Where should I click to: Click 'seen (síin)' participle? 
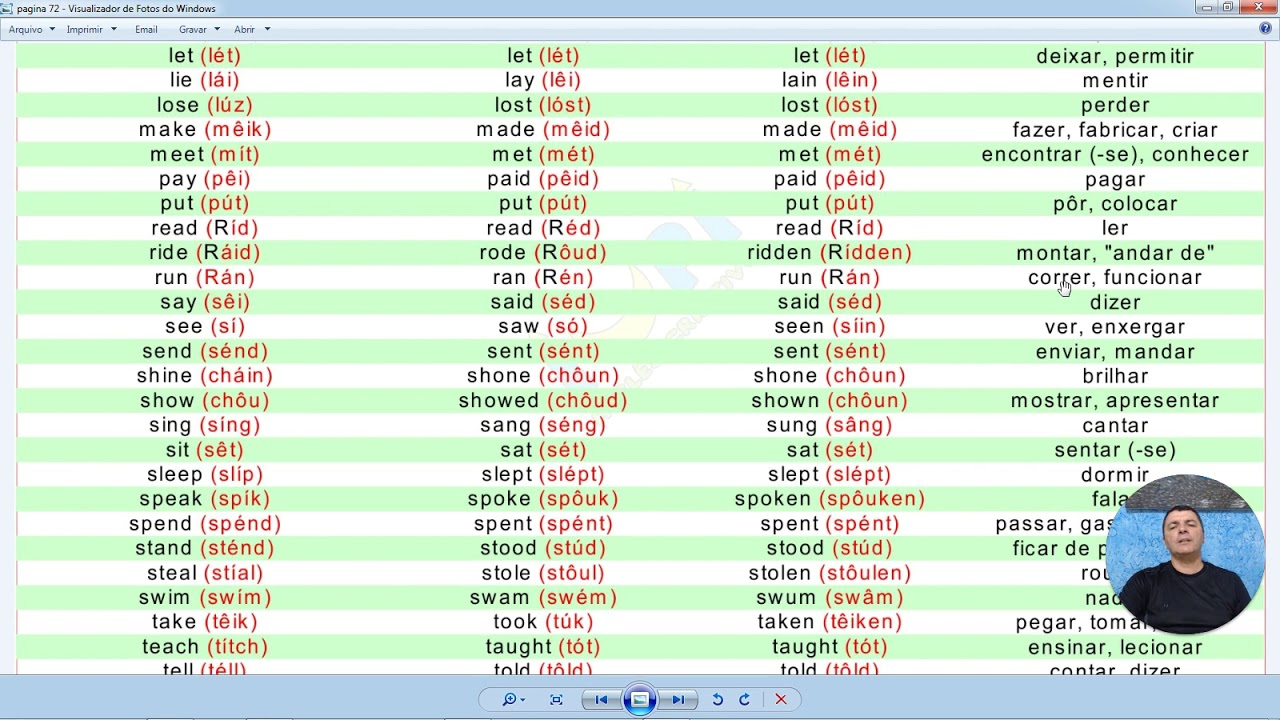tap(830, 327)
